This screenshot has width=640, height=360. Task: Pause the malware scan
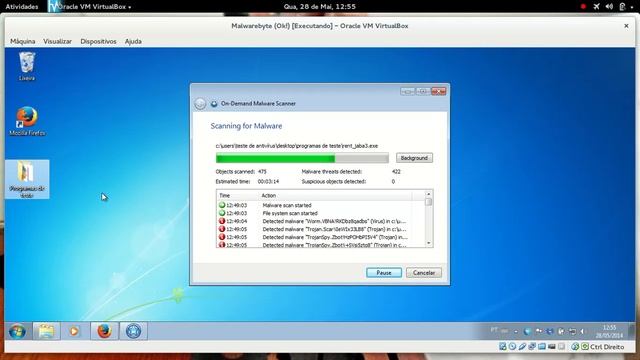(x=384, y=273)
